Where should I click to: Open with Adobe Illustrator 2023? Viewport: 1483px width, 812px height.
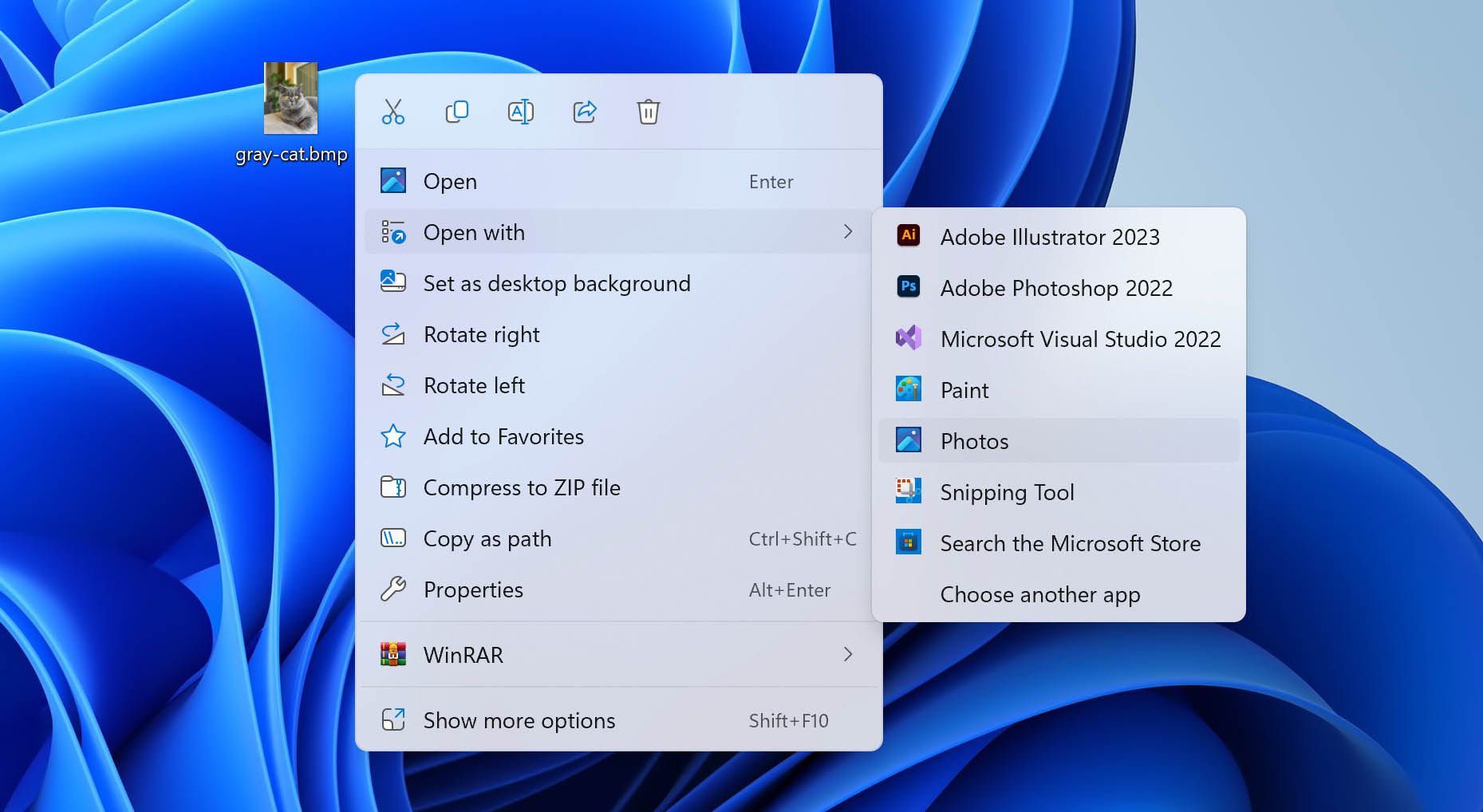[x=1059, y=237]
